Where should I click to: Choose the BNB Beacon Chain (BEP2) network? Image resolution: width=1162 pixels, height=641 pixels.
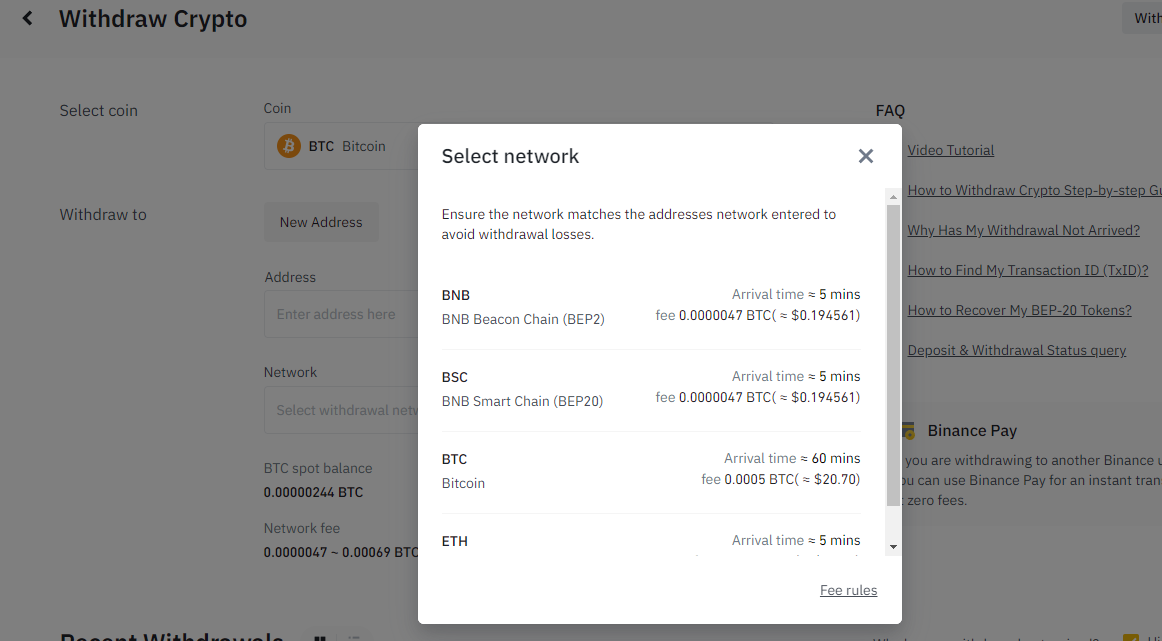(x=650, y=307)
